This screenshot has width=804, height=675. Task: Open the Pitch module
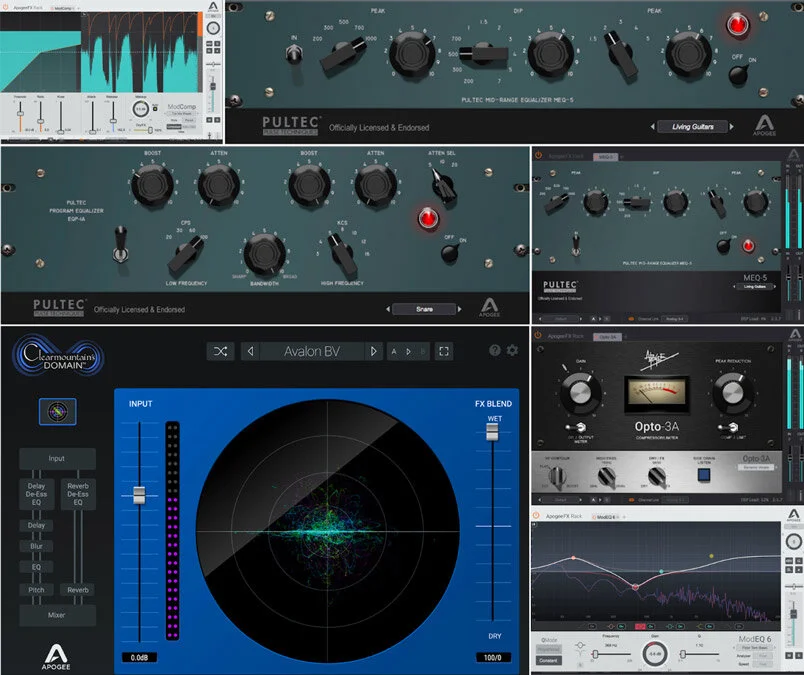pos(36,590)
